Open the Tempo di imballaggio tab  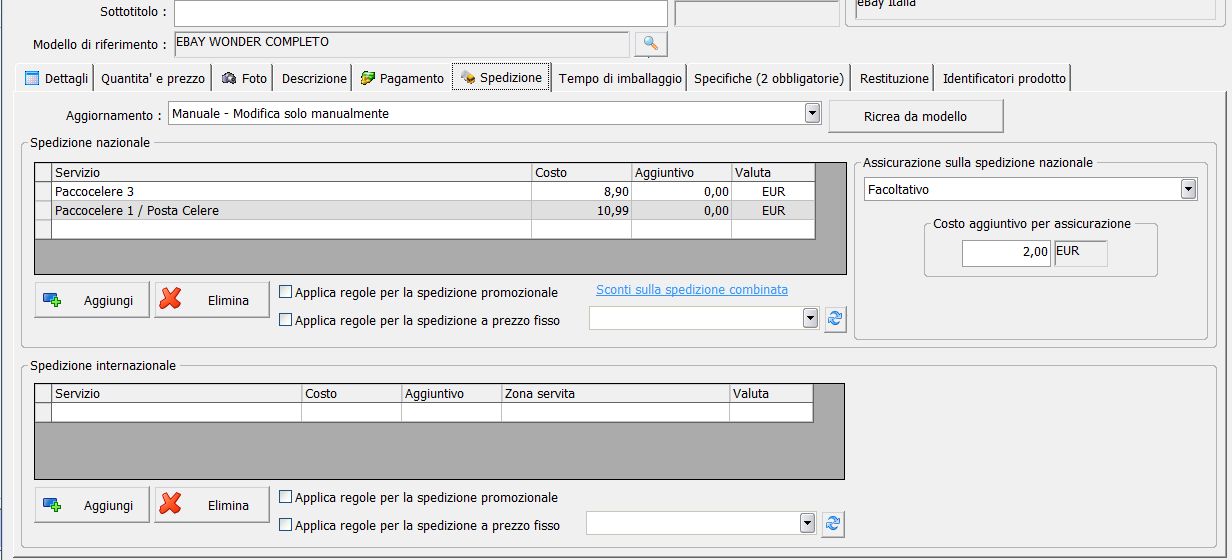click(x=620, y=78)
